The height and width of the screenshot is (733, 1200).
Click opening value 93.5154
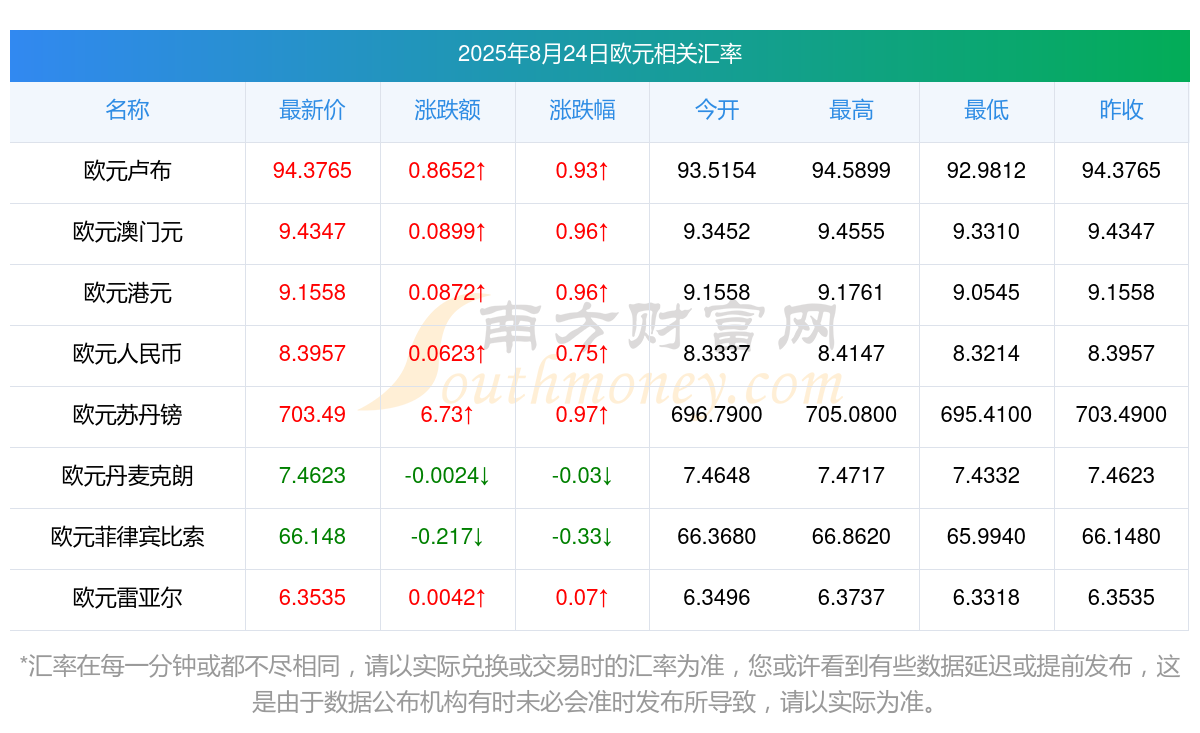tap(717, 171)
